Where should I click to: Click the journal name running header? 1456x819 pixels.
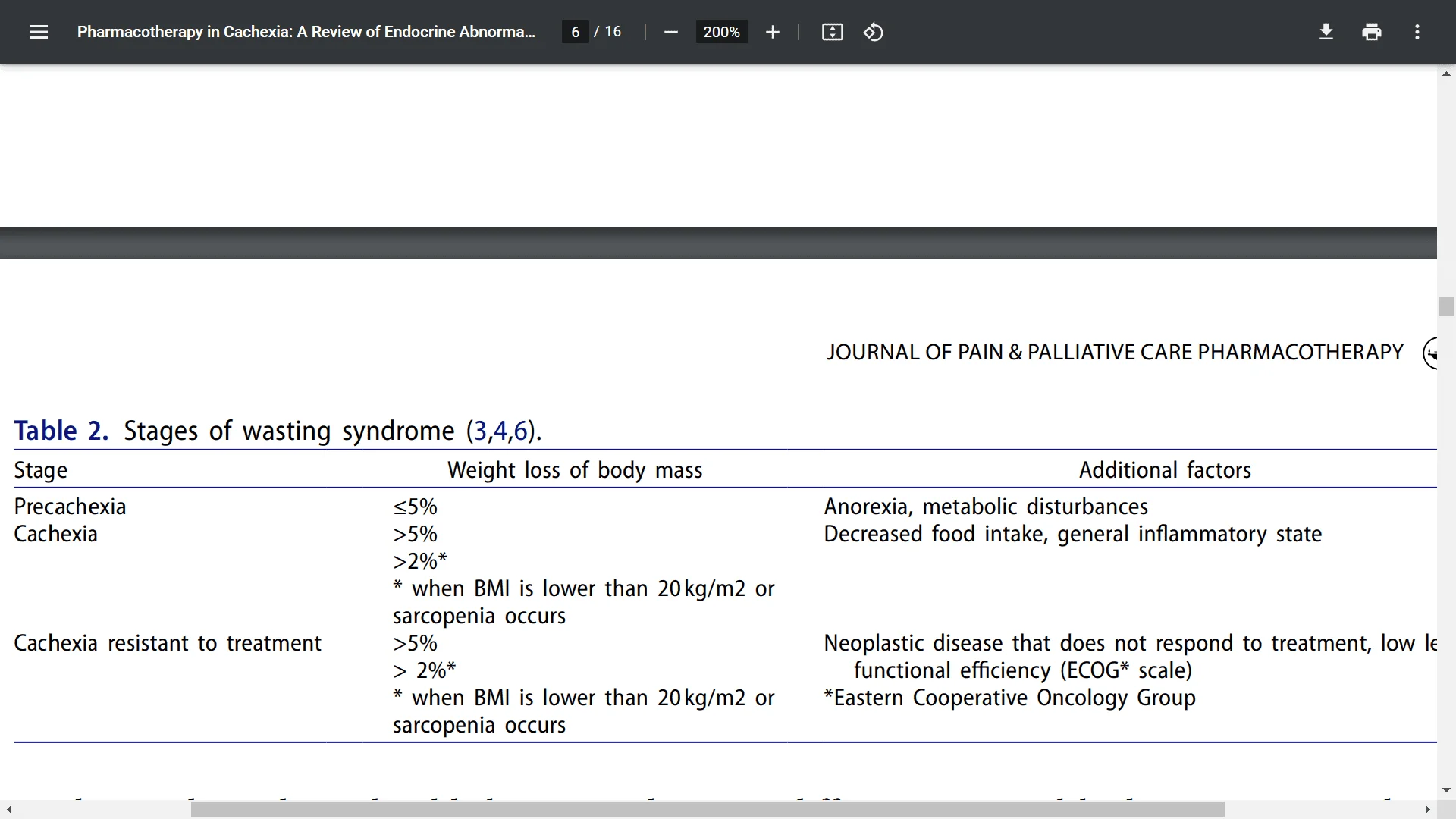coord(1115,352)
